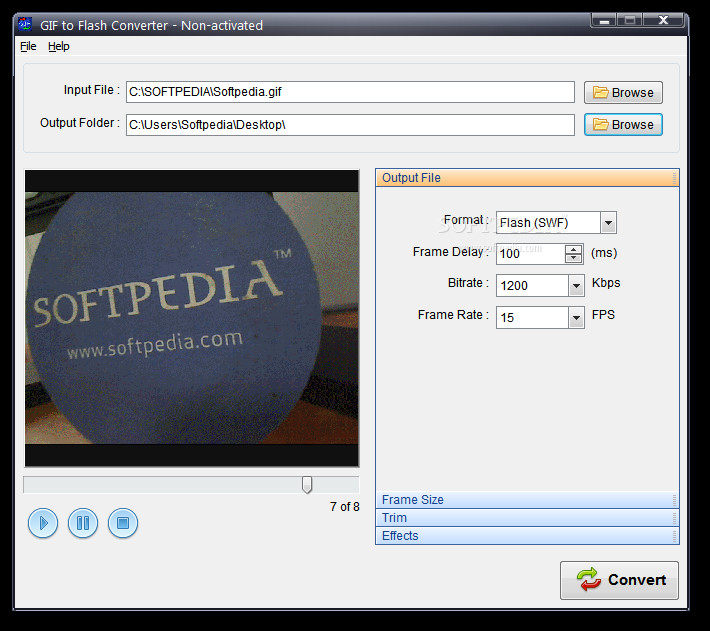Click the '7 of 8' frame counter

[x=345, y=507]
